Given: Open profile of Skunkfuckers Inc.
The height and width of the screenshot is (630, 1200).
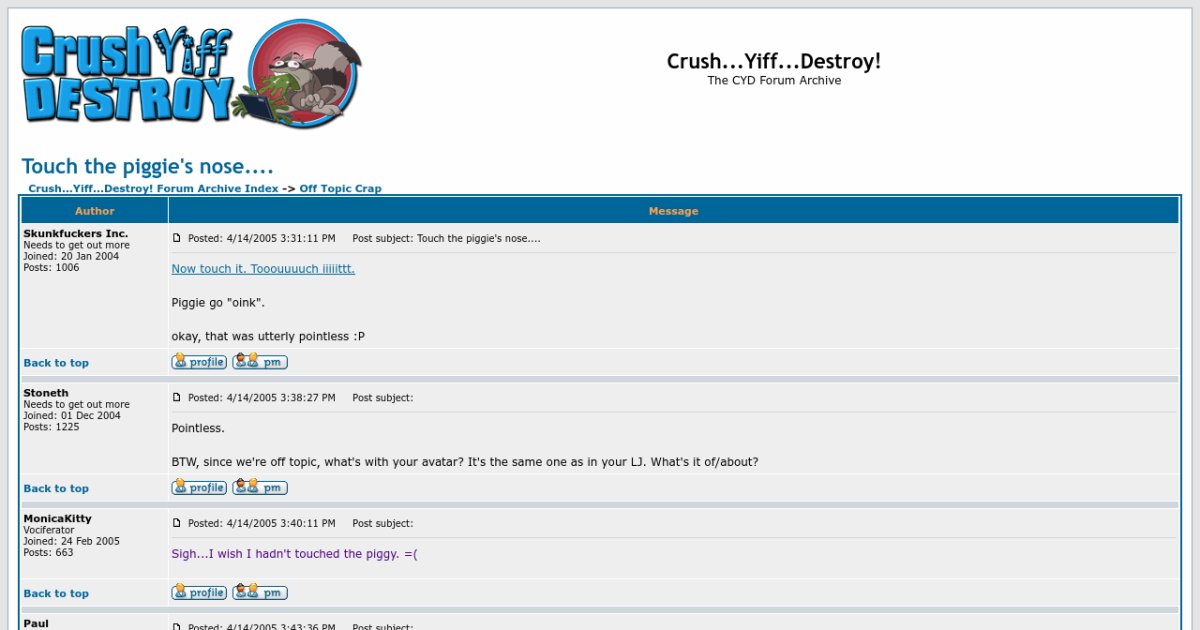Looking at the screenshot, I should [x=199, y=362].
